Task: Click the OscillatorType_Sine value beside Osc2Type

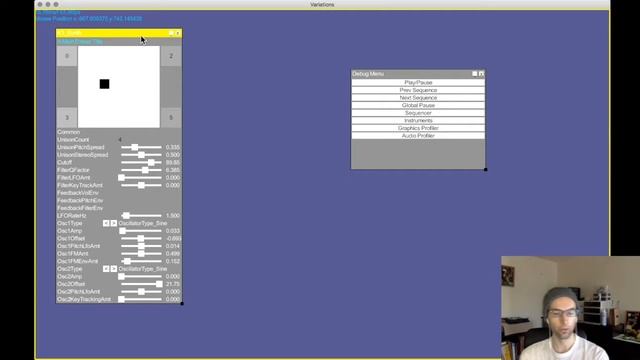Action: tap(143, 269)
